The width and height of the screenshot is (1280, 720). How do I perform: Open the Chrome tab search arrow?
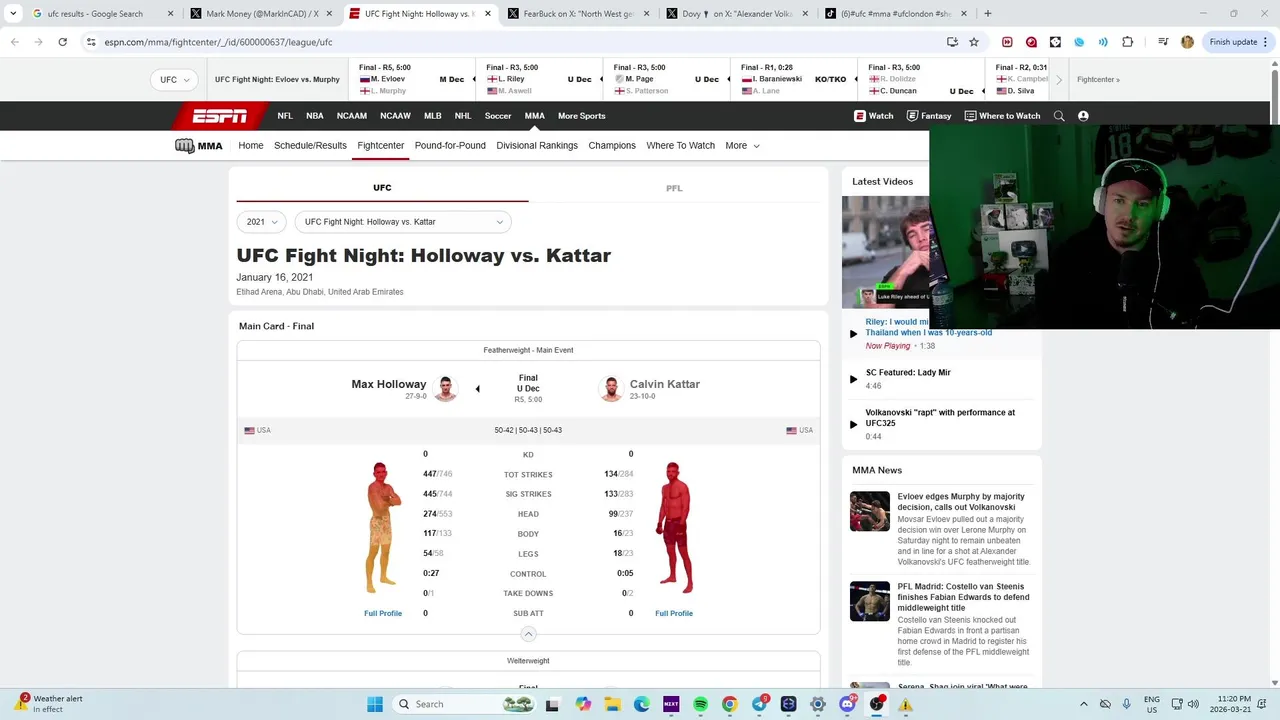click(x=13, y=14)
